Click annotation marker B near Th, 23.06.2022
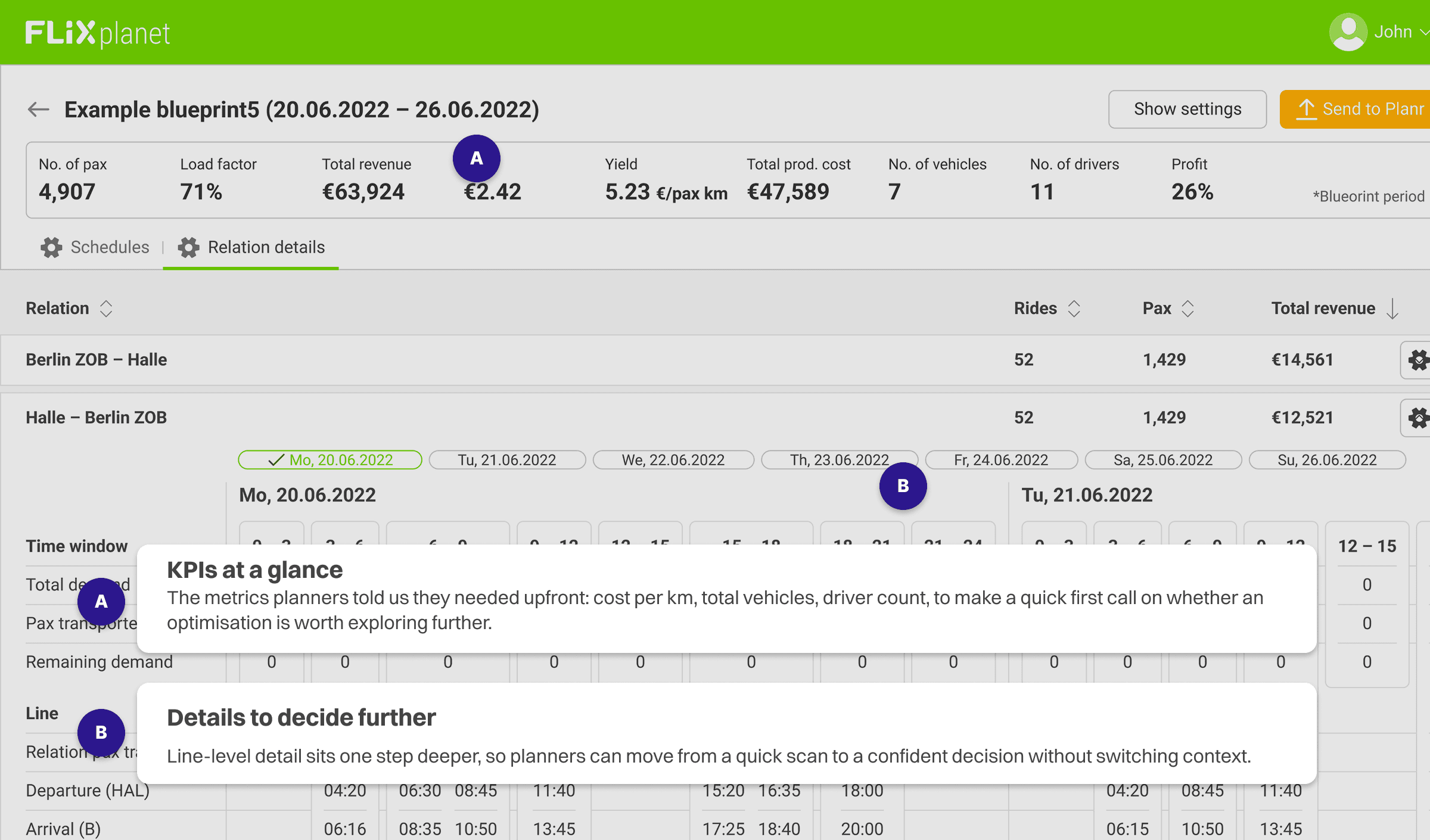 point(903,486)
